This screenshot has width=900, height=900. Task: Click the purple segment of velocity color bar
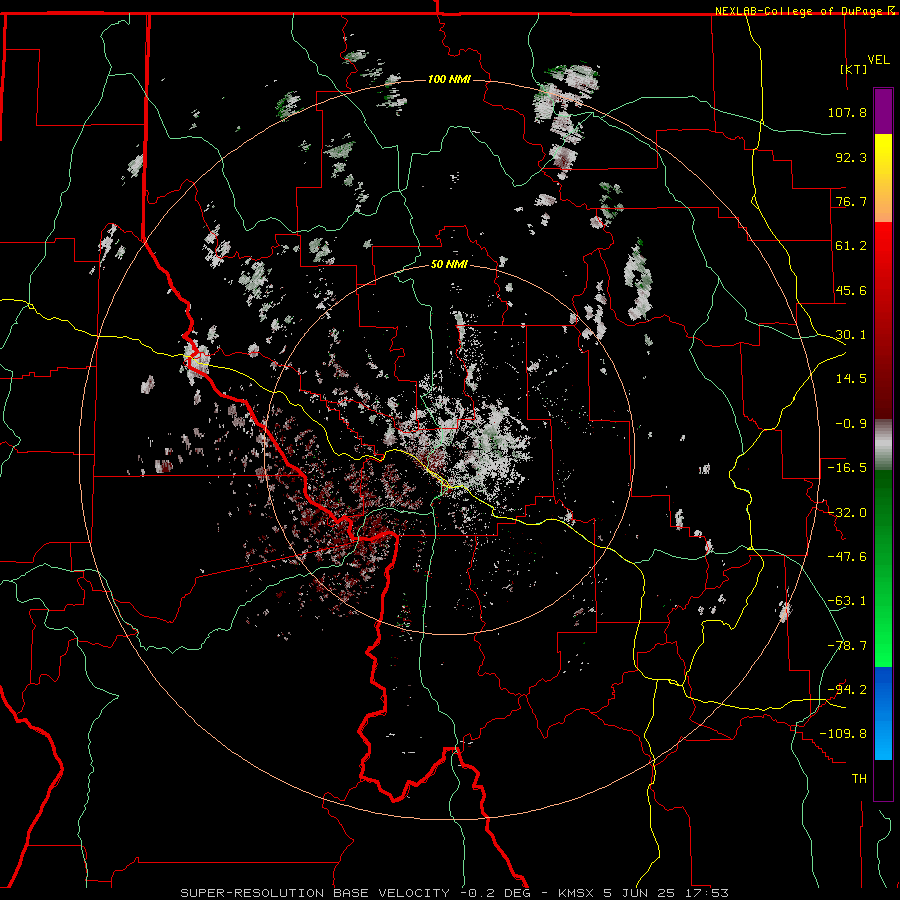[x=883, y=111]
